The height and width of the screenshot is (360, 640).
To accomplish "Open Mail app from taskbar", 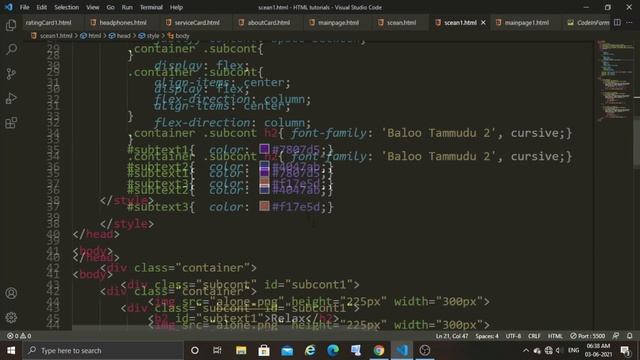I will pos(287,350).
